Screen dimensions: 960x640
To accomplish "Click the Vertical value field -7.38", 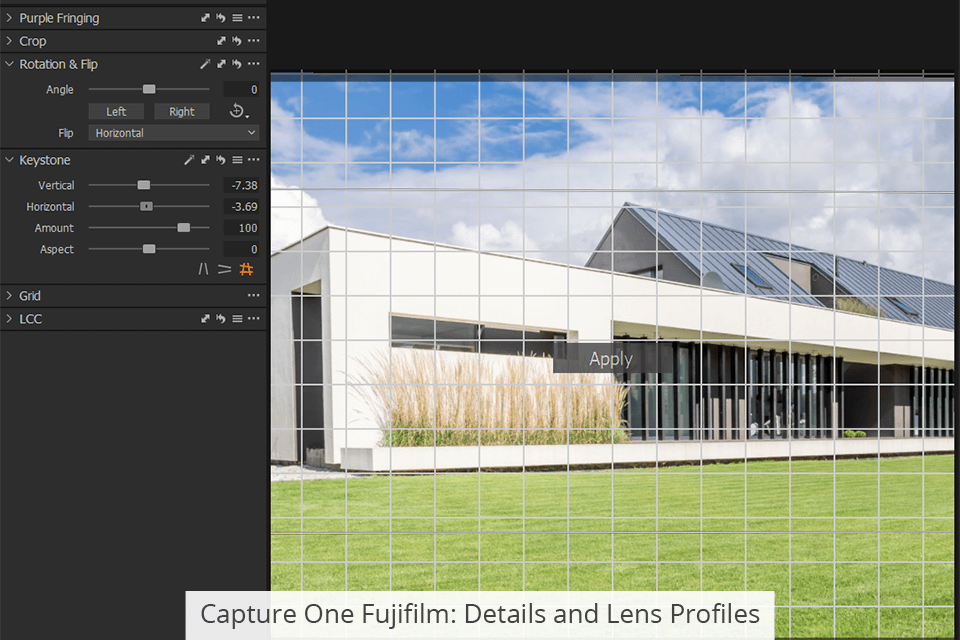I will [241, 185].
